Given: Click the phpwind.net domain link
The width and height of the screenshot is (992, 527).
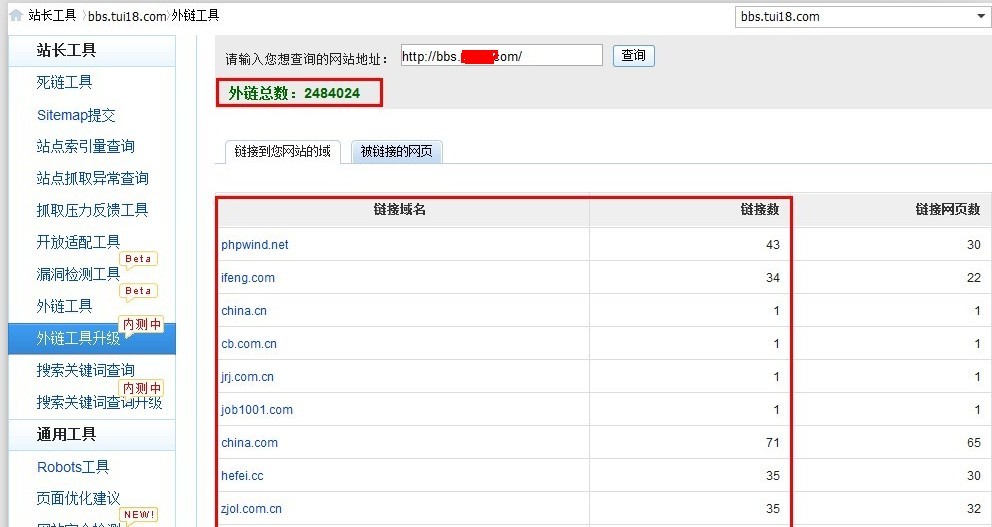Looking at the screenshot, I should coord(254,245).
